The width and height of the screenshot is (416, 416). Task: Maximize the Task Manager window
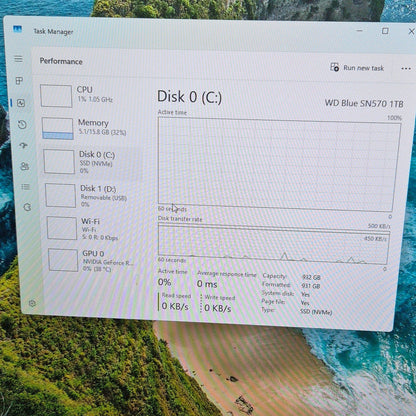coord(385,31)
